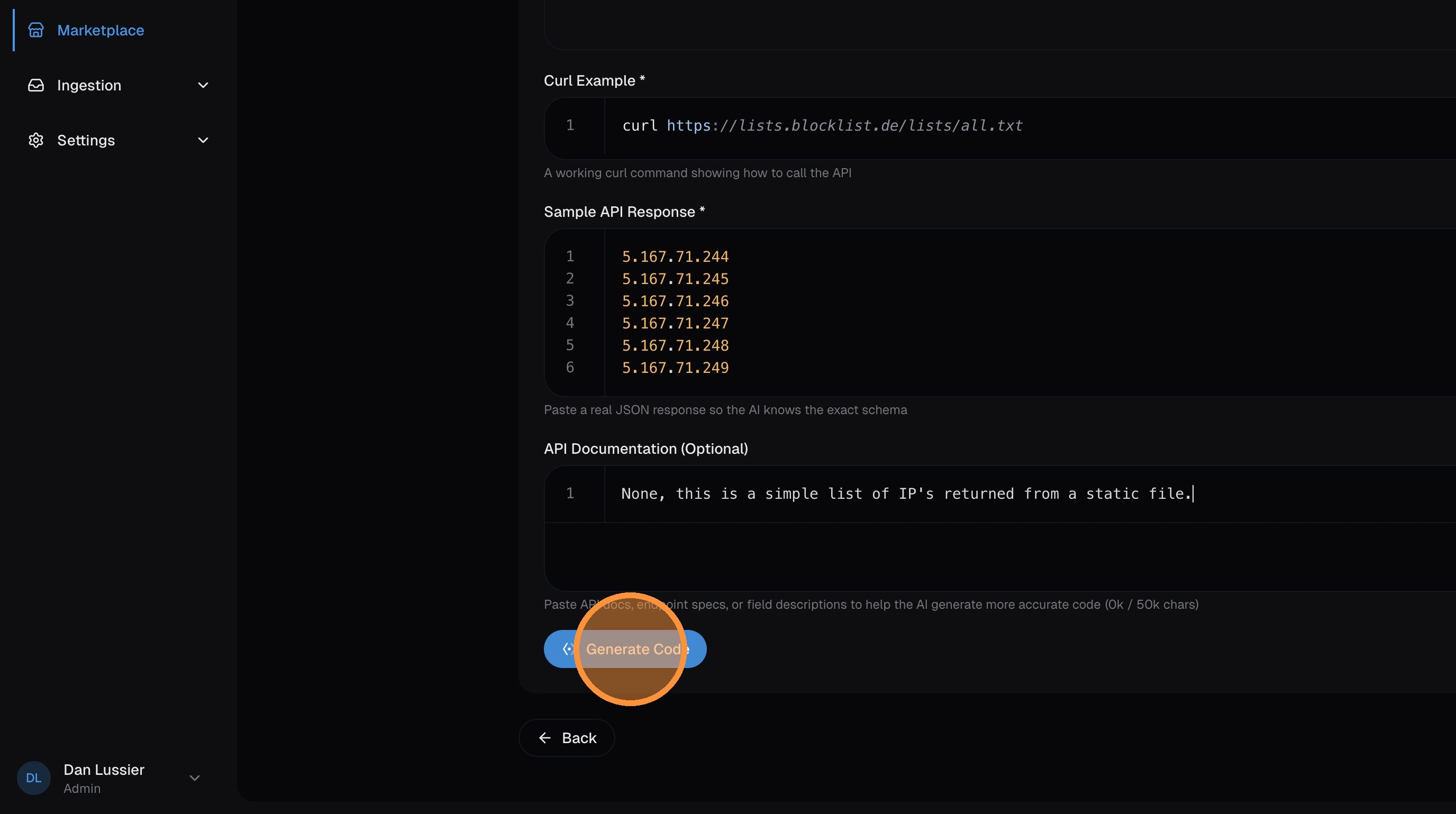Expand the Ingestion section chevron
Viewport: 1456px width, 814px height.
click(x=203, y=85)
